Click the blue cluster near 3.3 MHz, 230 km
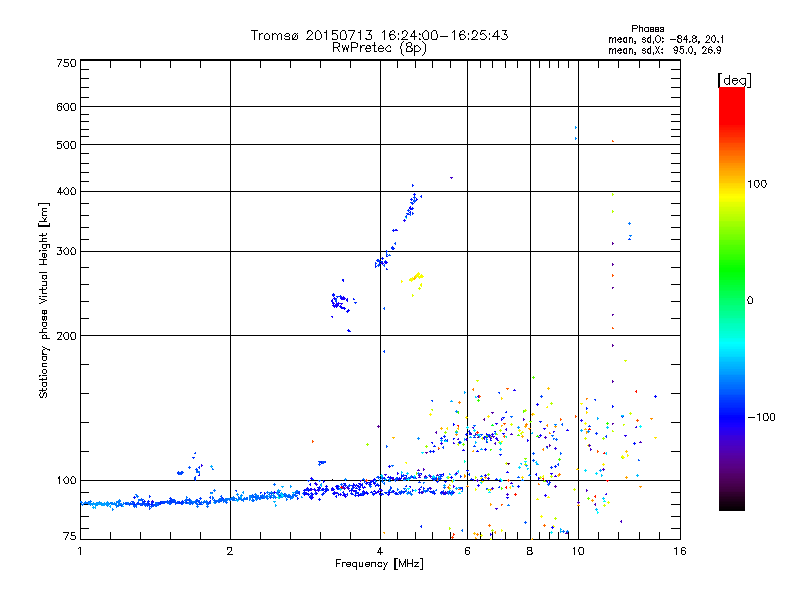Viewport: 800px width, 600px height. pos(339,302)
